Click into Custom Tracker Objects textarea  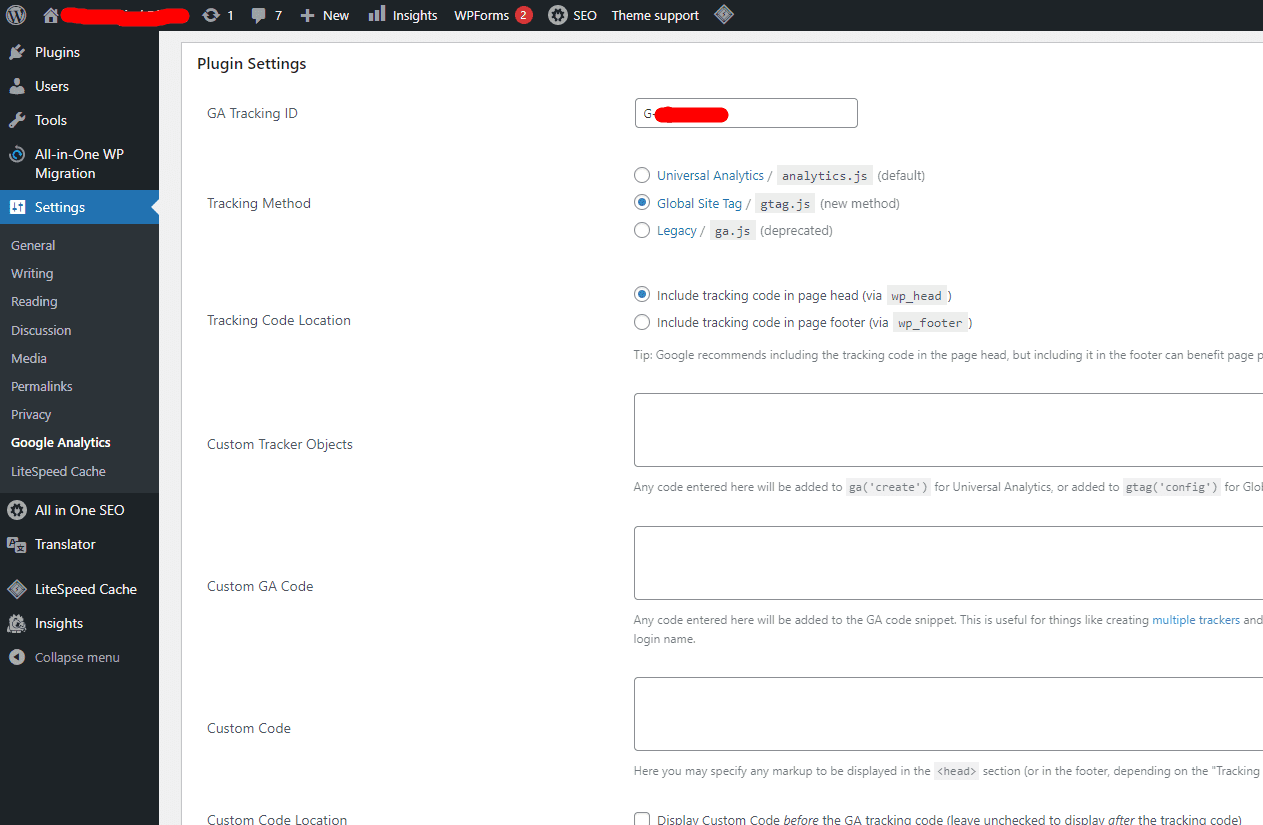[948, 430]
